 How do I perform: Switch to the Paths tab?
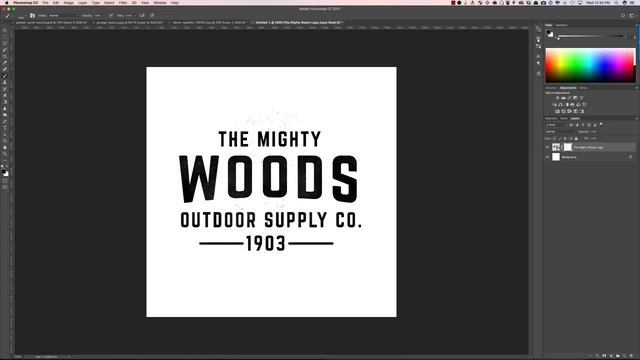tap(564, 118)
